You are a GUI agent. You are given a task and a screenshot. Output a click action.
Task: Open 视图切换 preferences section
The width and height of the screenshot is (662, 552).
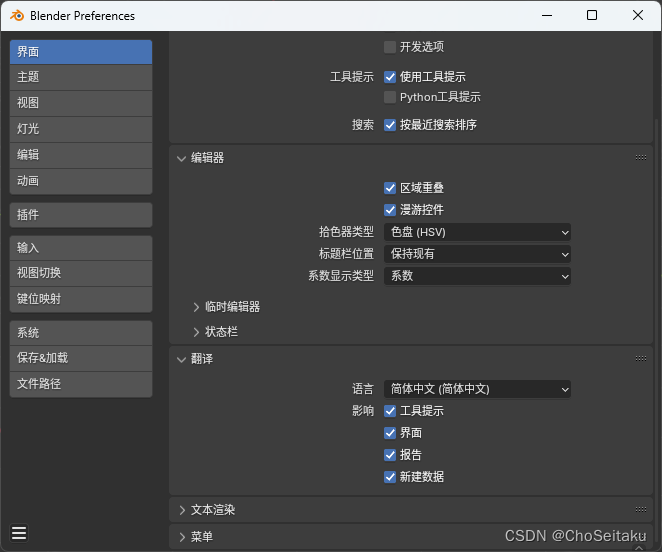pyautogui.click(x=81, y=273)
